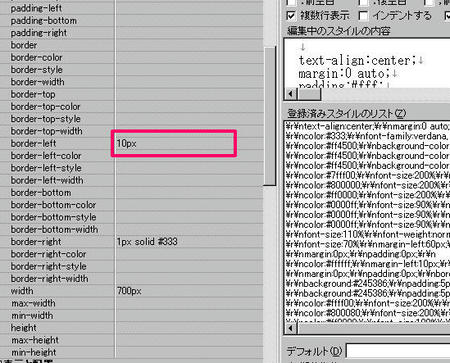Choose the border-top-width property

[x=132, y=131]
